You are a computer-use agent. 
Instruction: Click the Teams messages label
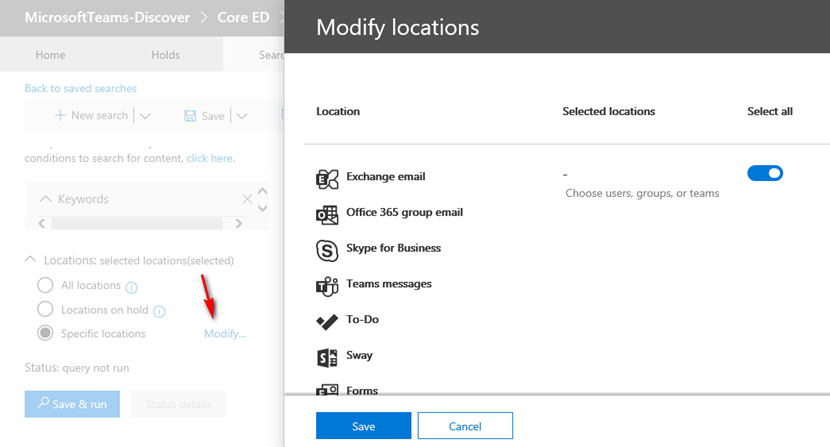click(x=389, y=284)
